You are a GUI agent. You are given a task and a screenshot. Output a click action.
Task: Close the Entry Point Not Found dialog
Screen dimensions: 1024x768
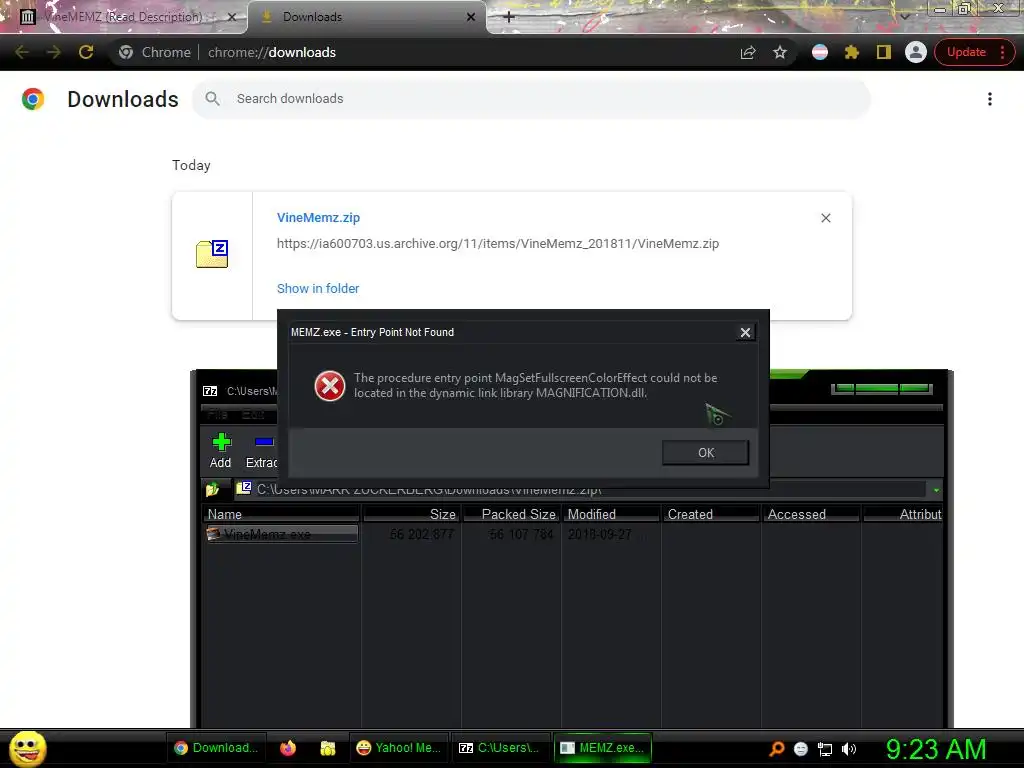click(x=745, y=332)
